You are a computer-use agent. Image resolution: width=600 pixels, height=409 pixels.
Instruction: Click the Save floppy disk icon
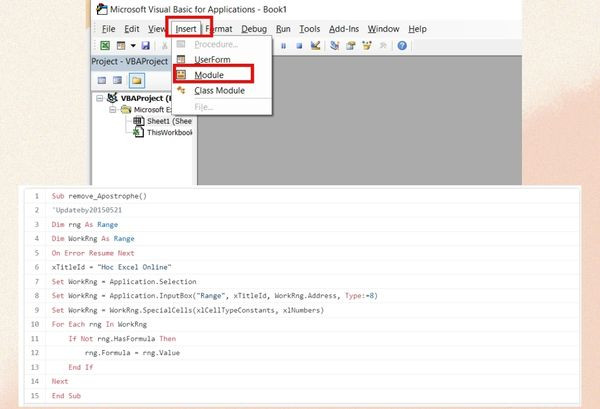[x=145, y=46]
